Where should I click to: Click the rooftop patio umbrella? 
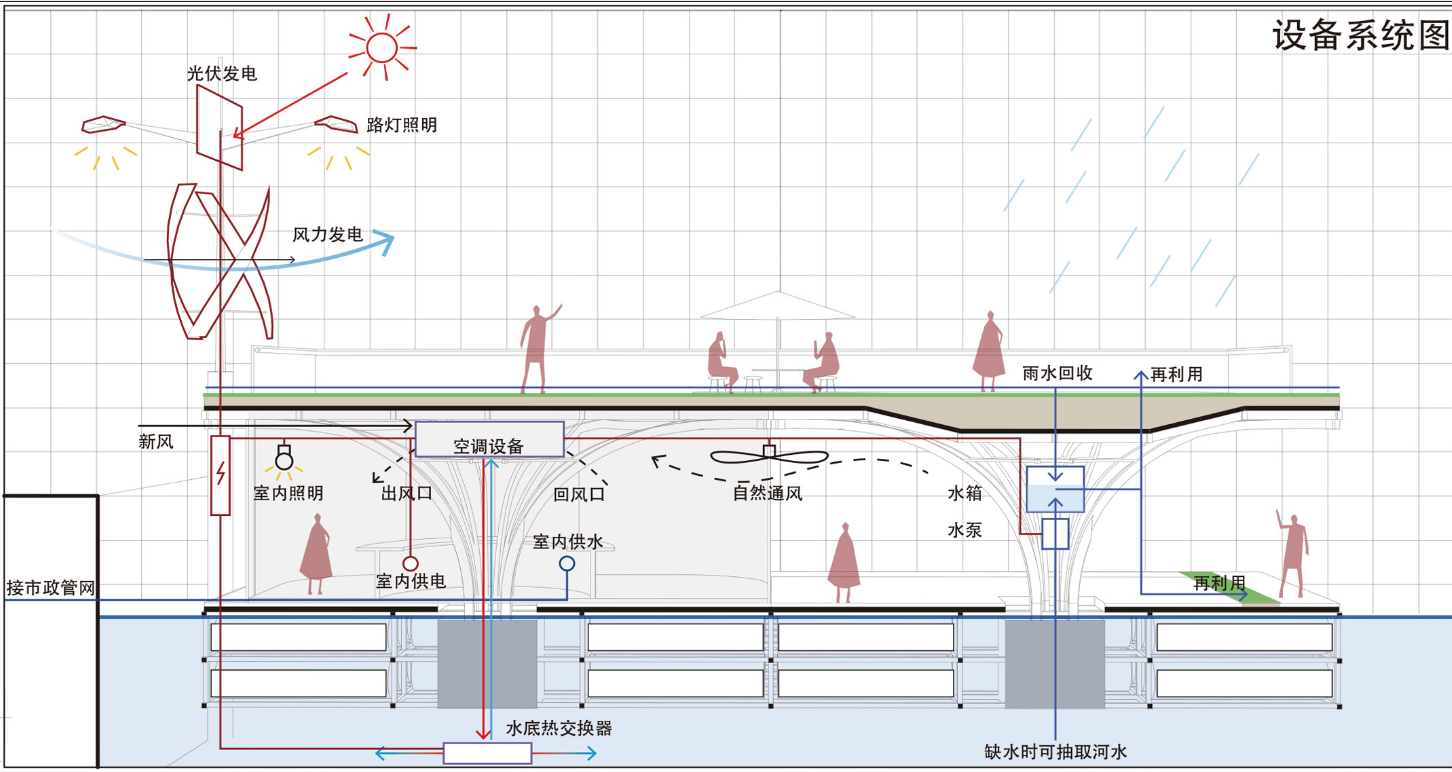coord(777,305)
